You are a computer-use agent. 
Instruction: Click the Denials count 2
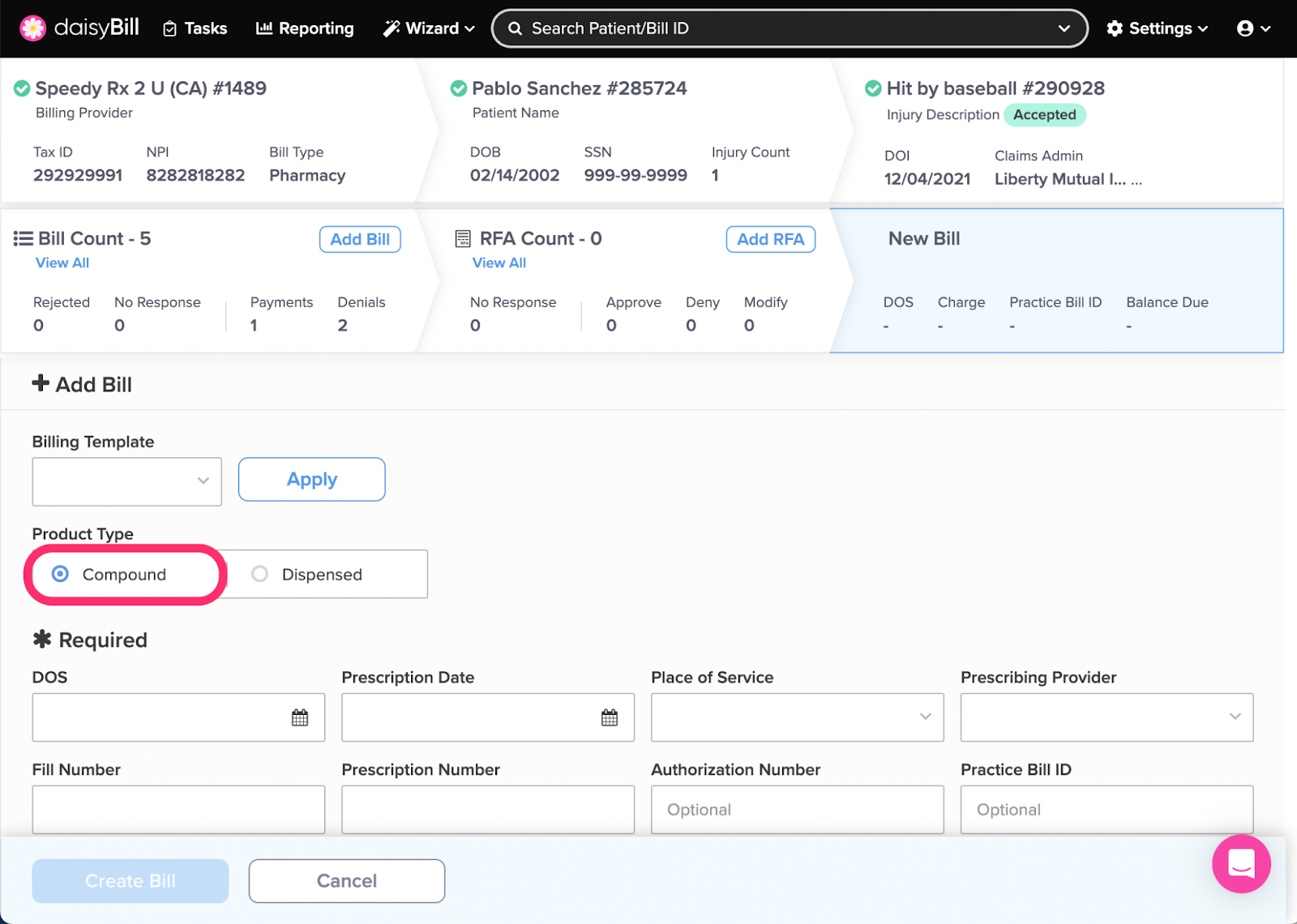point(343,326)
